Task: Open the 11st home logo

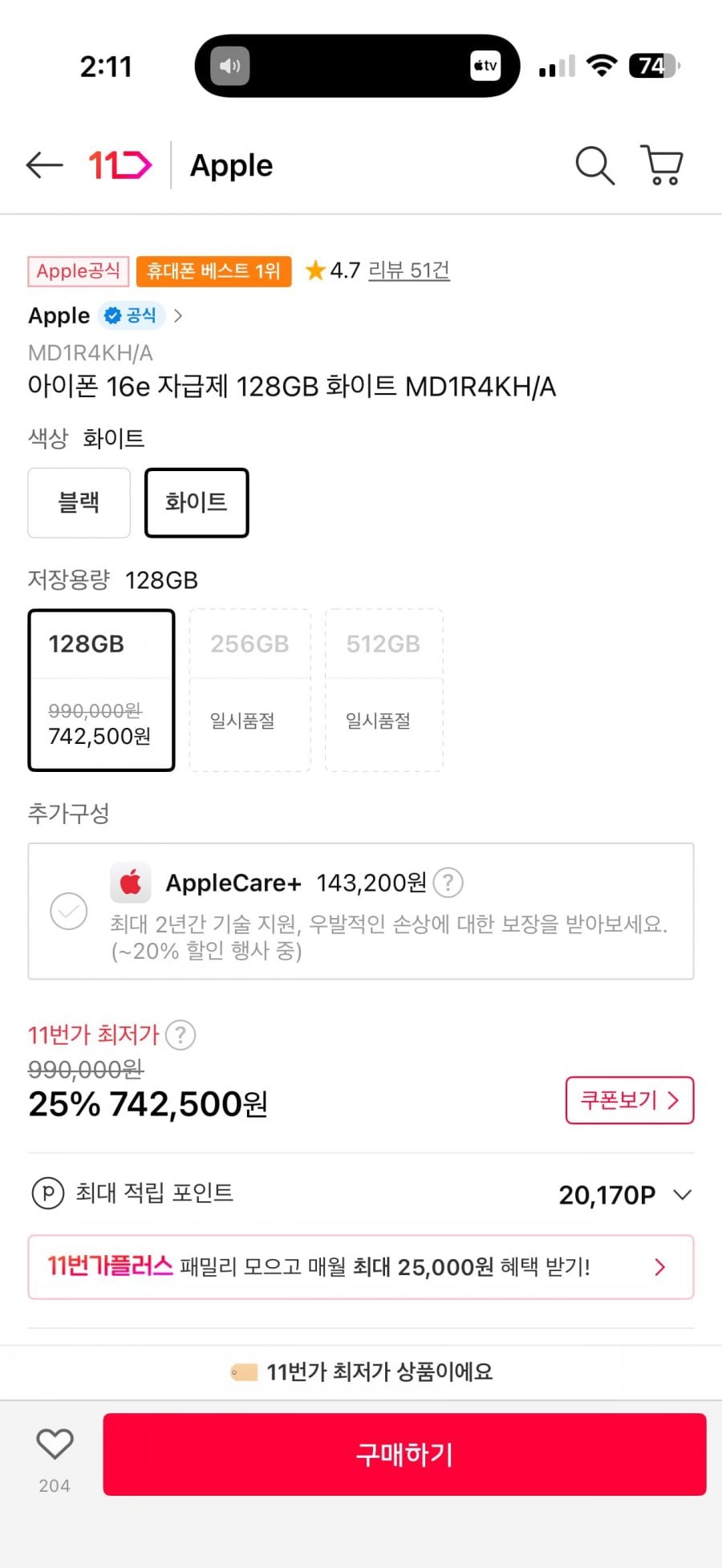Action: [120, 165]
